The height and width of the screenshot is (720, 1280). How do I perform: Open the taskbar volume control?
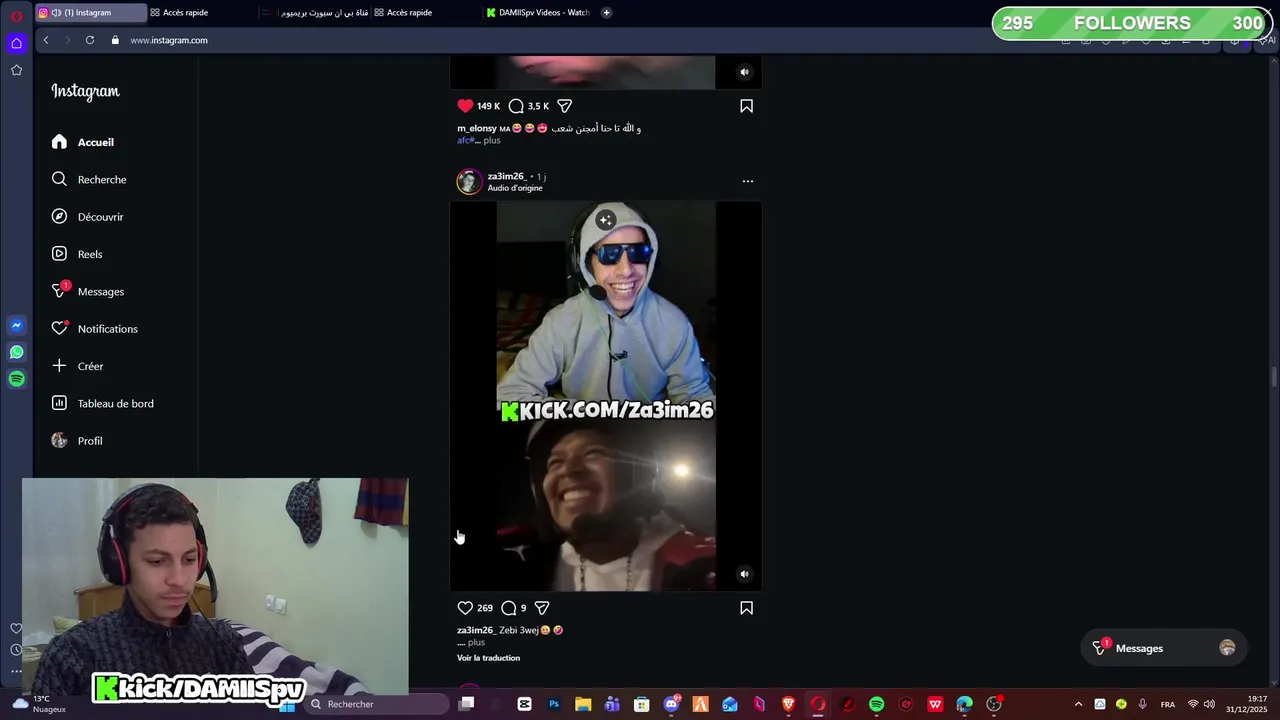[x=1209, y=704]
